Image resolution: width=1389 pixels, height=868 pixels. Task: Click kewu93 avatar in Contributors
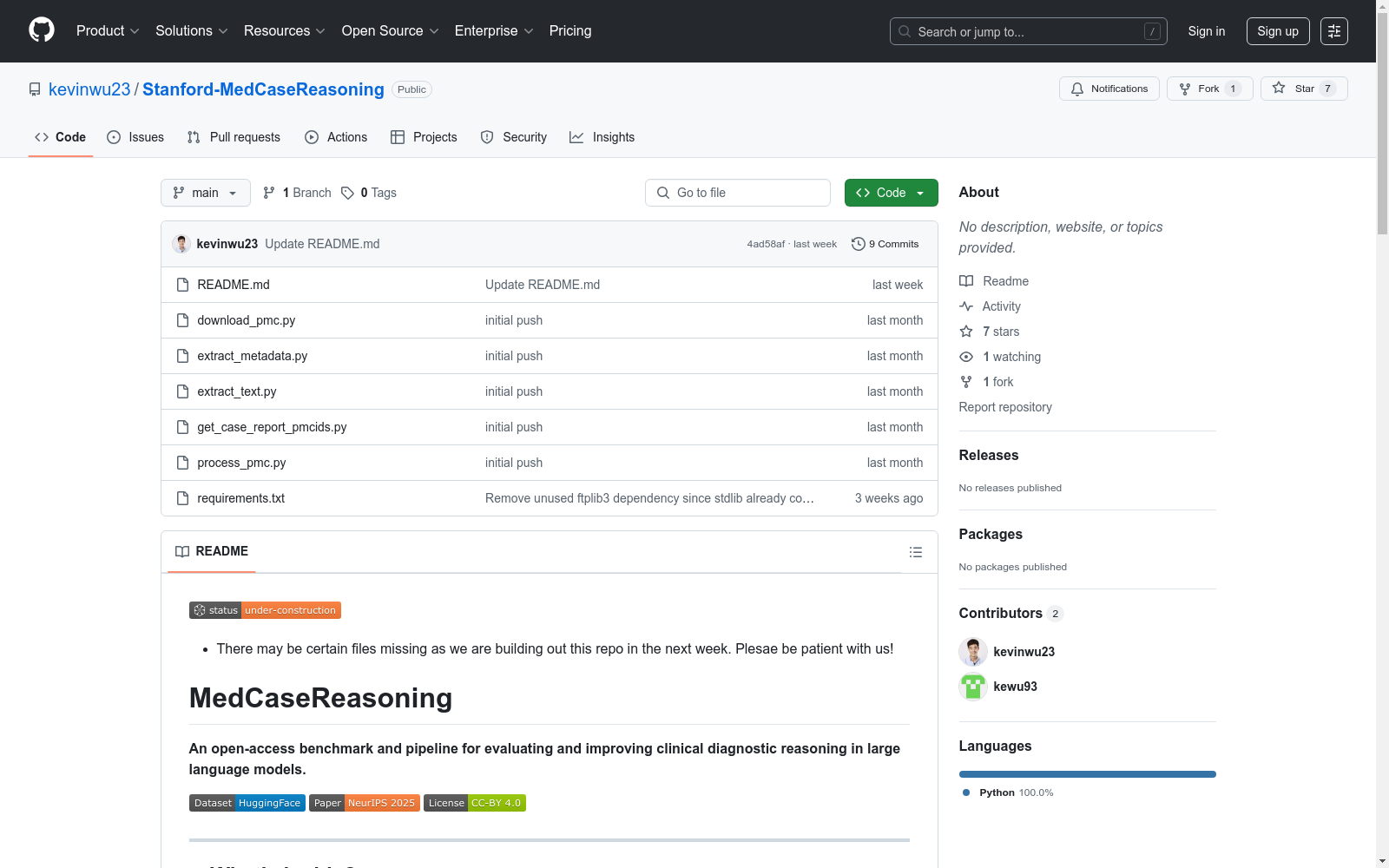click(973, 687)
